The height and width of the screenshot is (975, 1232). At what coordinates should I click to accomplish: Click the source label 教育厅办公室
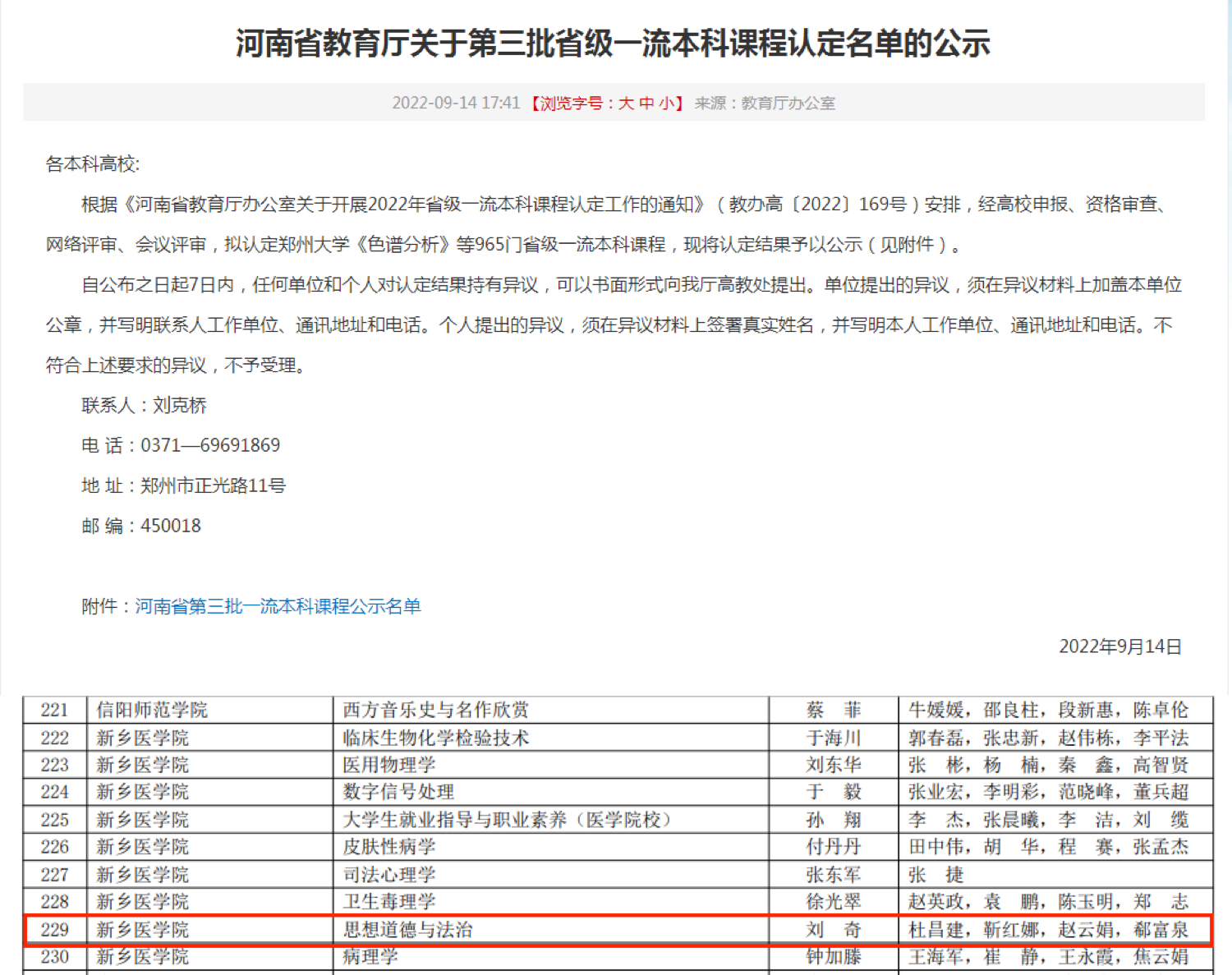[788, 103]
